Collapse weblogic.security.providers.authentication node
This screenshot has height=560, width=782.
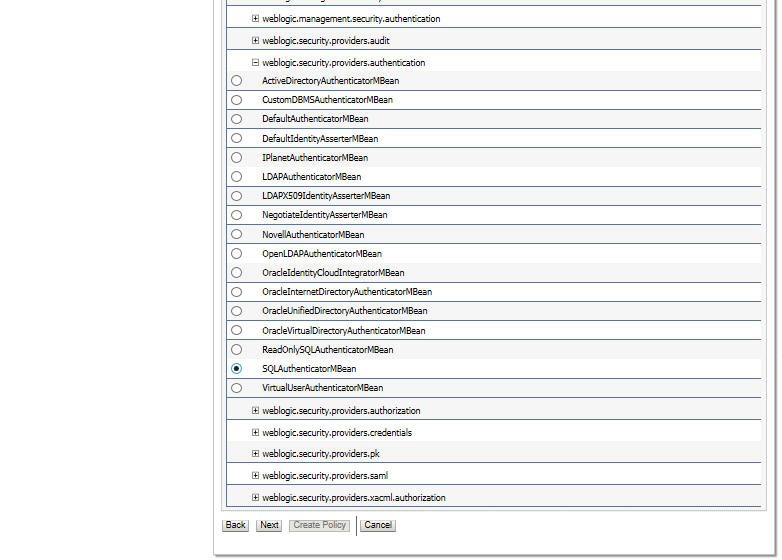click(255, 62)
